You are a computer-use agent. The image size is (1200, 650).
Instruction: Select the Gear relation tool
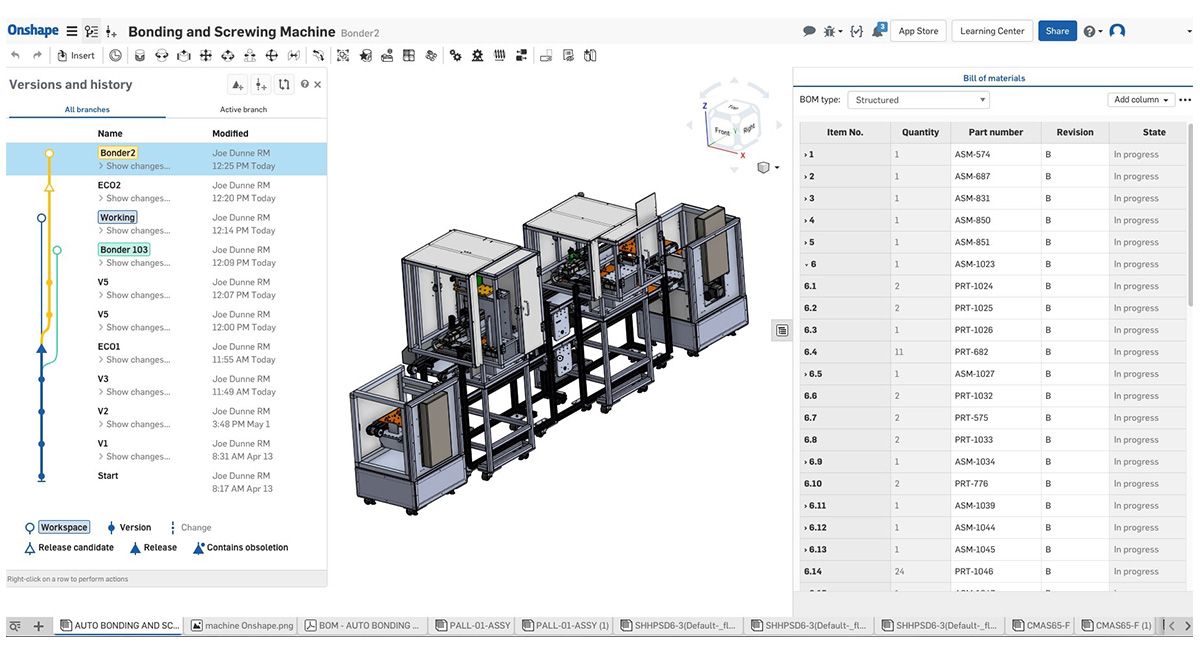[x=455, y=56]
